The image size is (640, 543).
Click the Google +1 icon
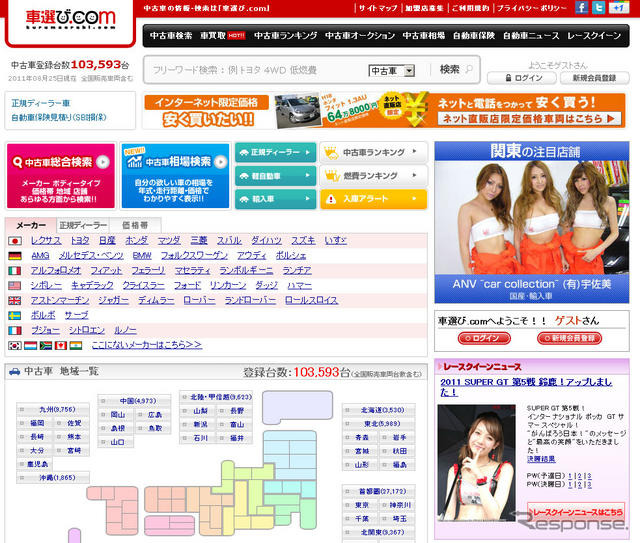(619, 7)
